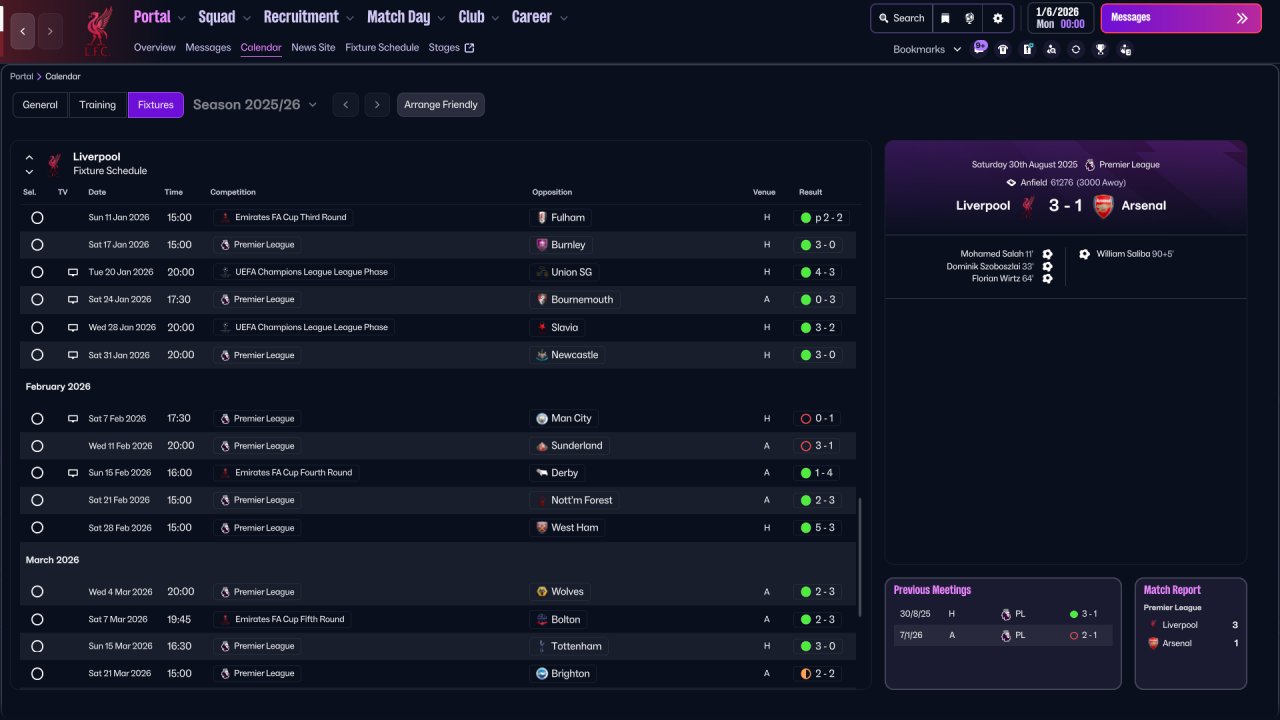Screen dimensions: 1280x720
Task: Click the Search button
Action: pos(901,18)
